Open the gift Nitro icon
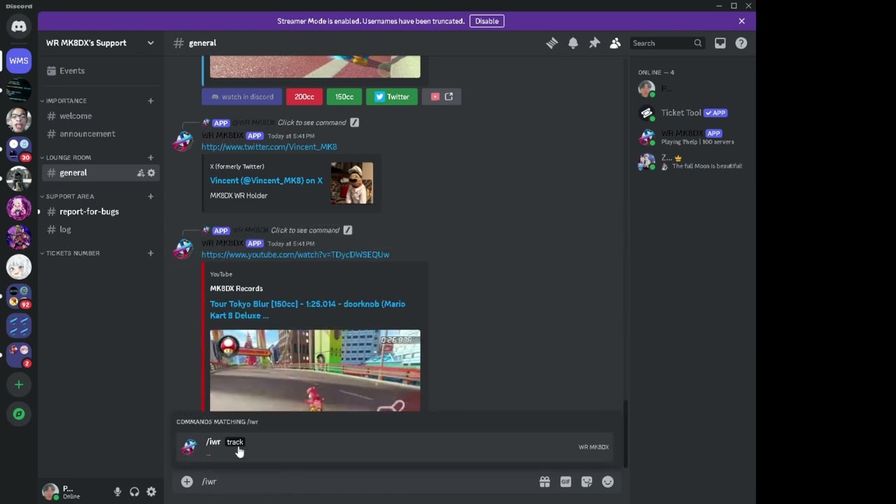 (x=545, y=482)
